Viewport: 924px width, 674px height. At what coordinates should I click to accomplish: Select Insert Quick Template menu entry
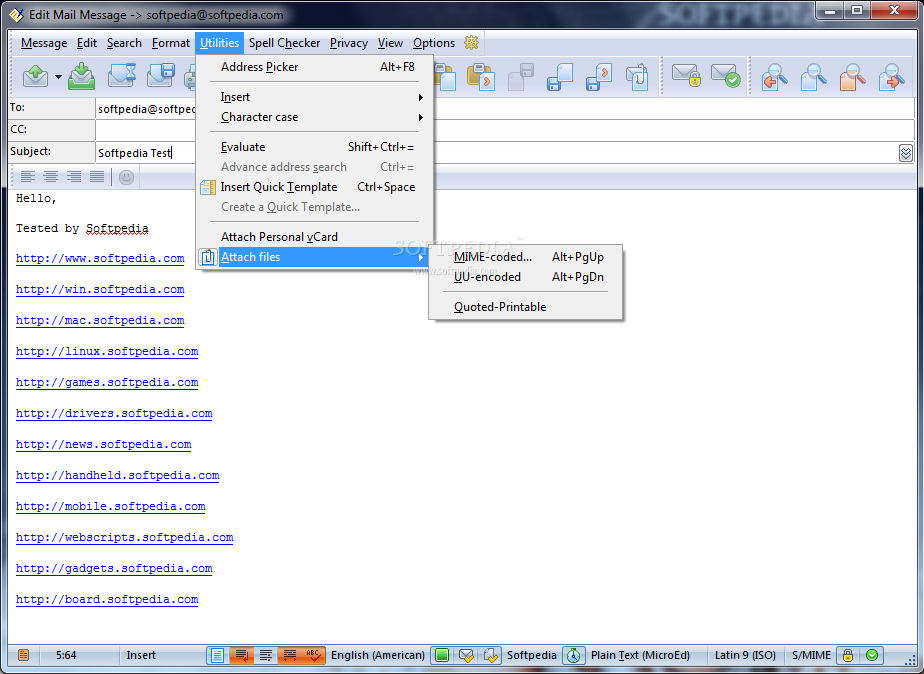coord(315,187)
